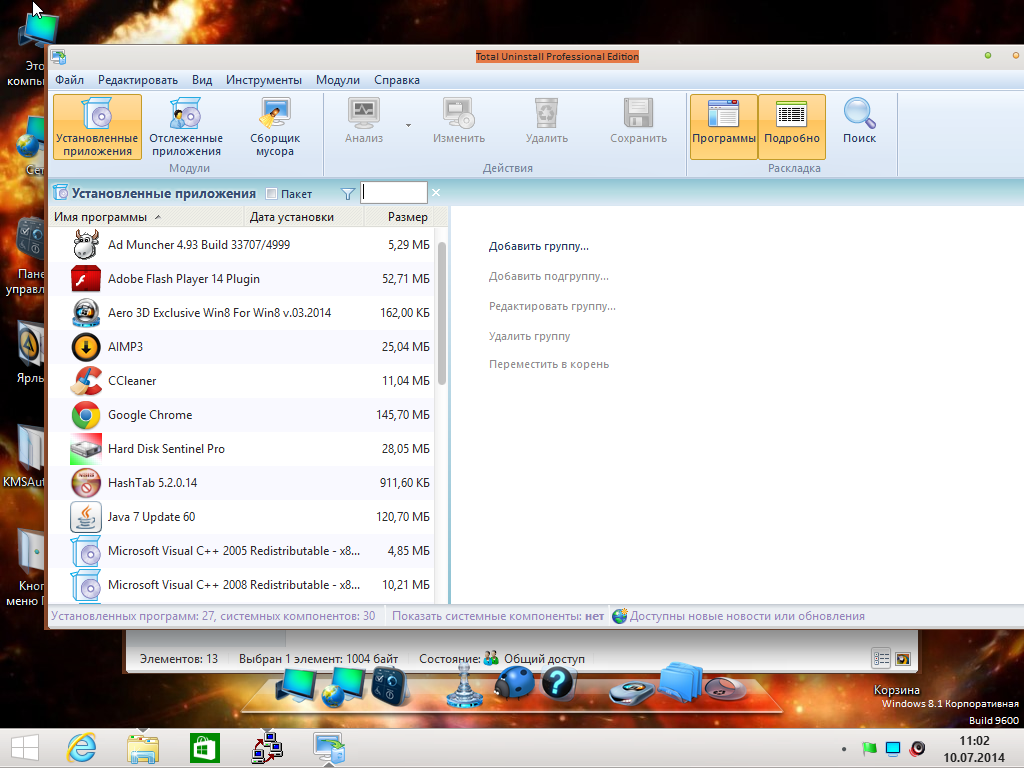1024x768 pixels.
Task: Expand the Анализ dropdown arrow
Action: pyautogui.click(x=408, y=125)
